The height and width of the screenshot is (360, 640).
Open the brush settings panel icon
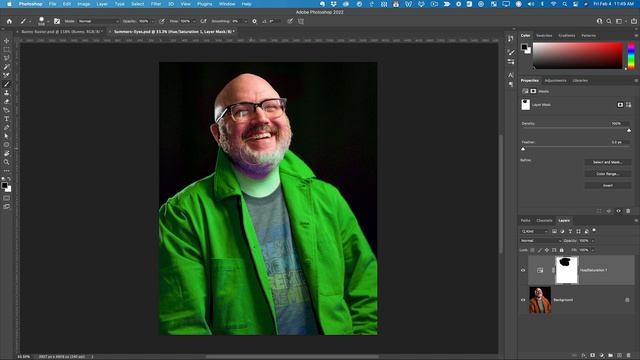(57, 21)
